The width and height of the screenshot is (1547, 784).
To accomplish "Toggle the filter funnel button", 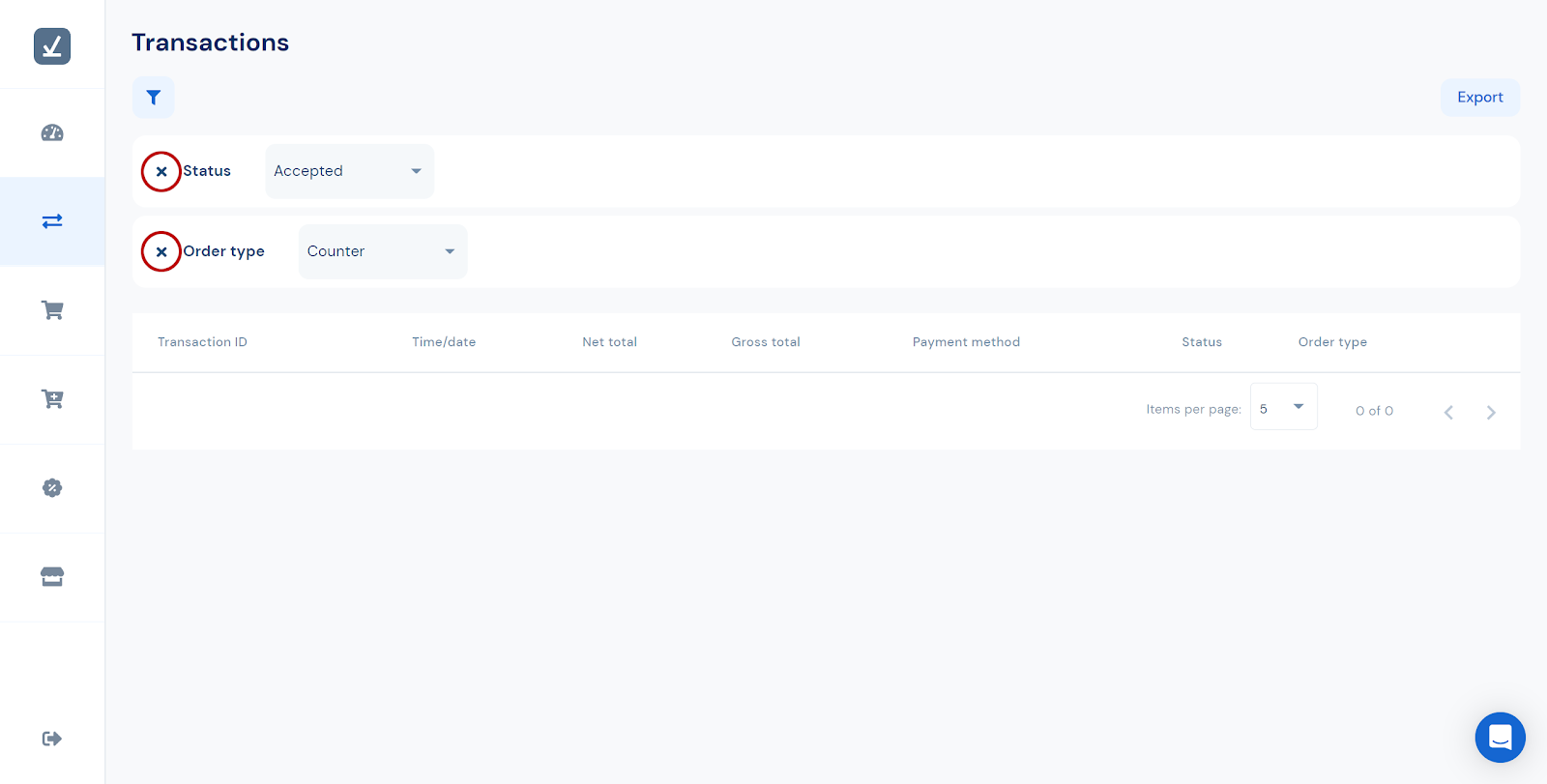I will coord(154,98).
